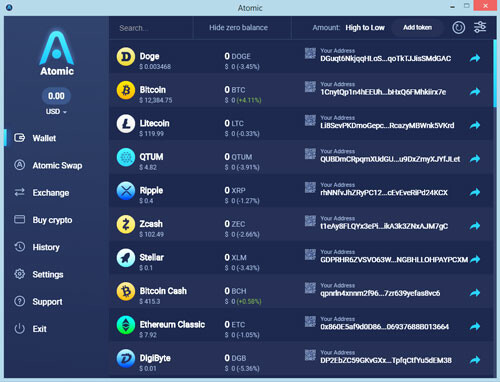
Task: Click the Add token button
Action: click(x=417, y=28)
